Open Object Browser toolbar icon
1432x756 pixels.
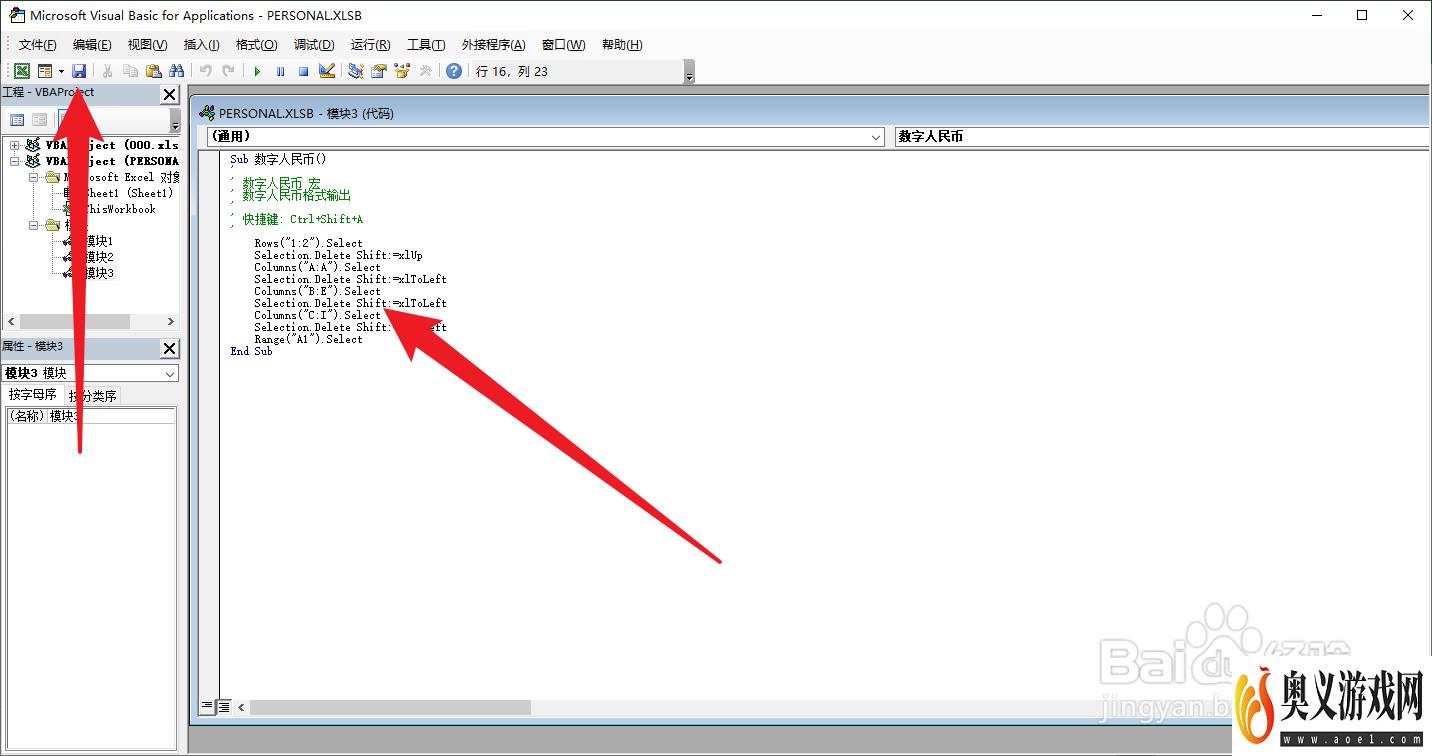coord(402,71)
